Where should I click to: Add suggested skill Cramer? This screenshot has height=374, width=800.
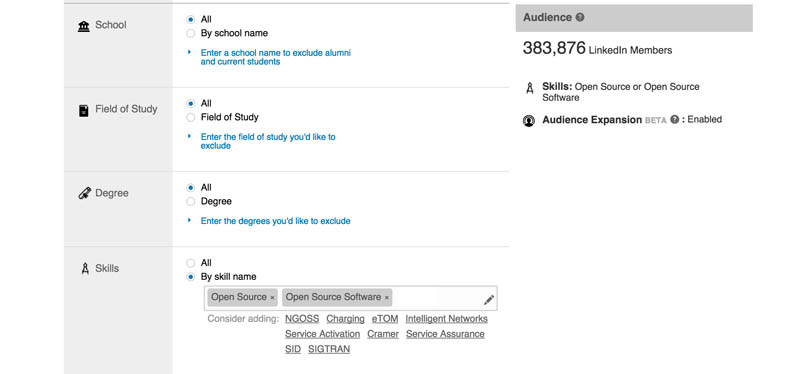tap(383, 334)
